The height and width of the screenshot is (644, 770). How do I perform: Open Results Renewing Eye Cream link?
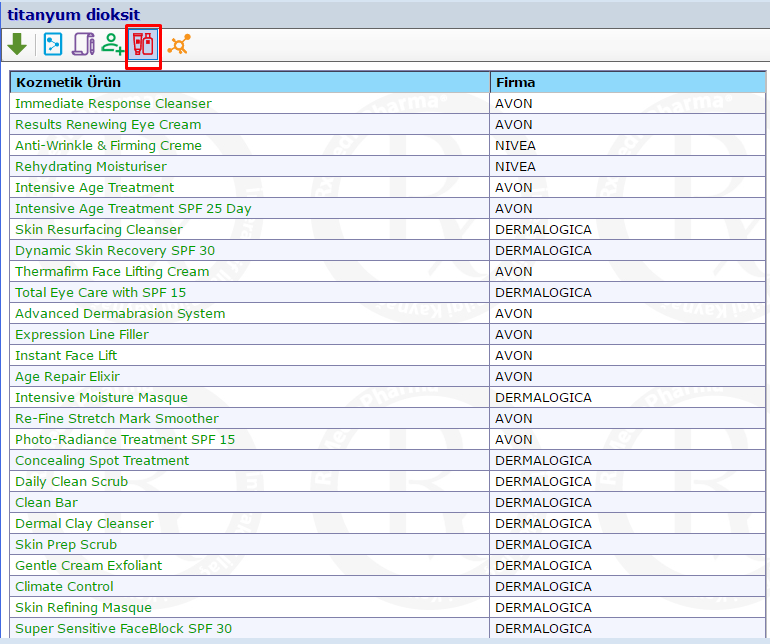(108, 124)
